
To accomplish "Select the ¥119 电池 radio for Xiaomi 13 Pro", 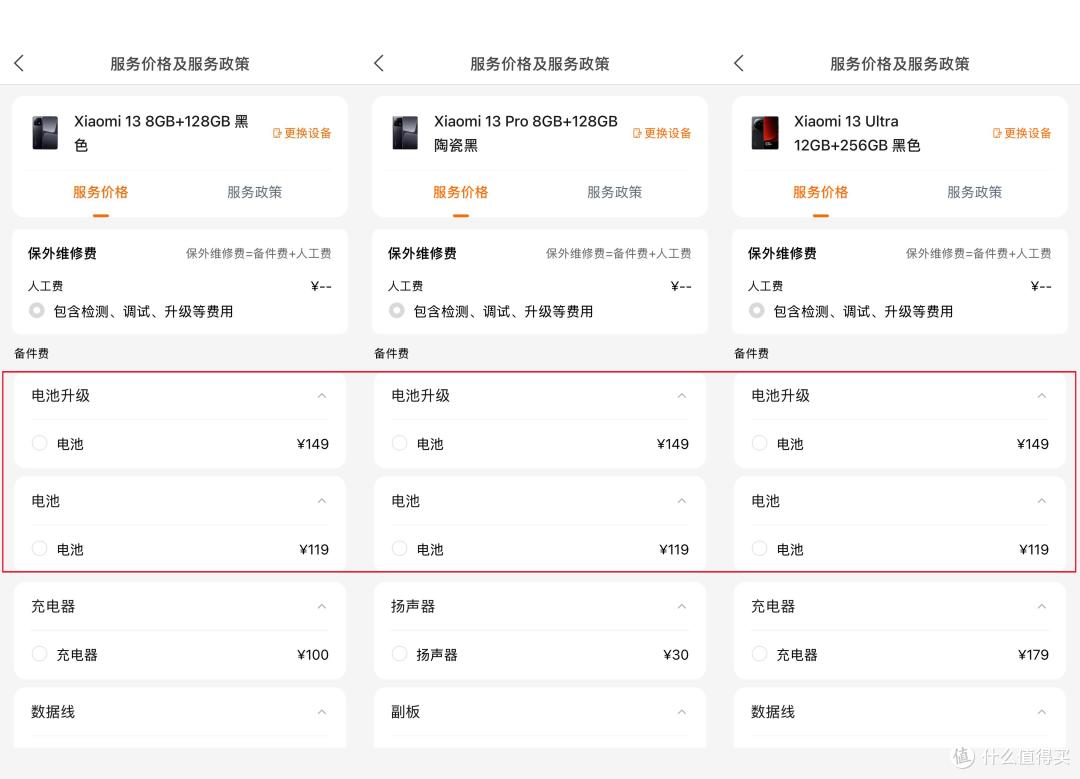I will pos(399,548).
